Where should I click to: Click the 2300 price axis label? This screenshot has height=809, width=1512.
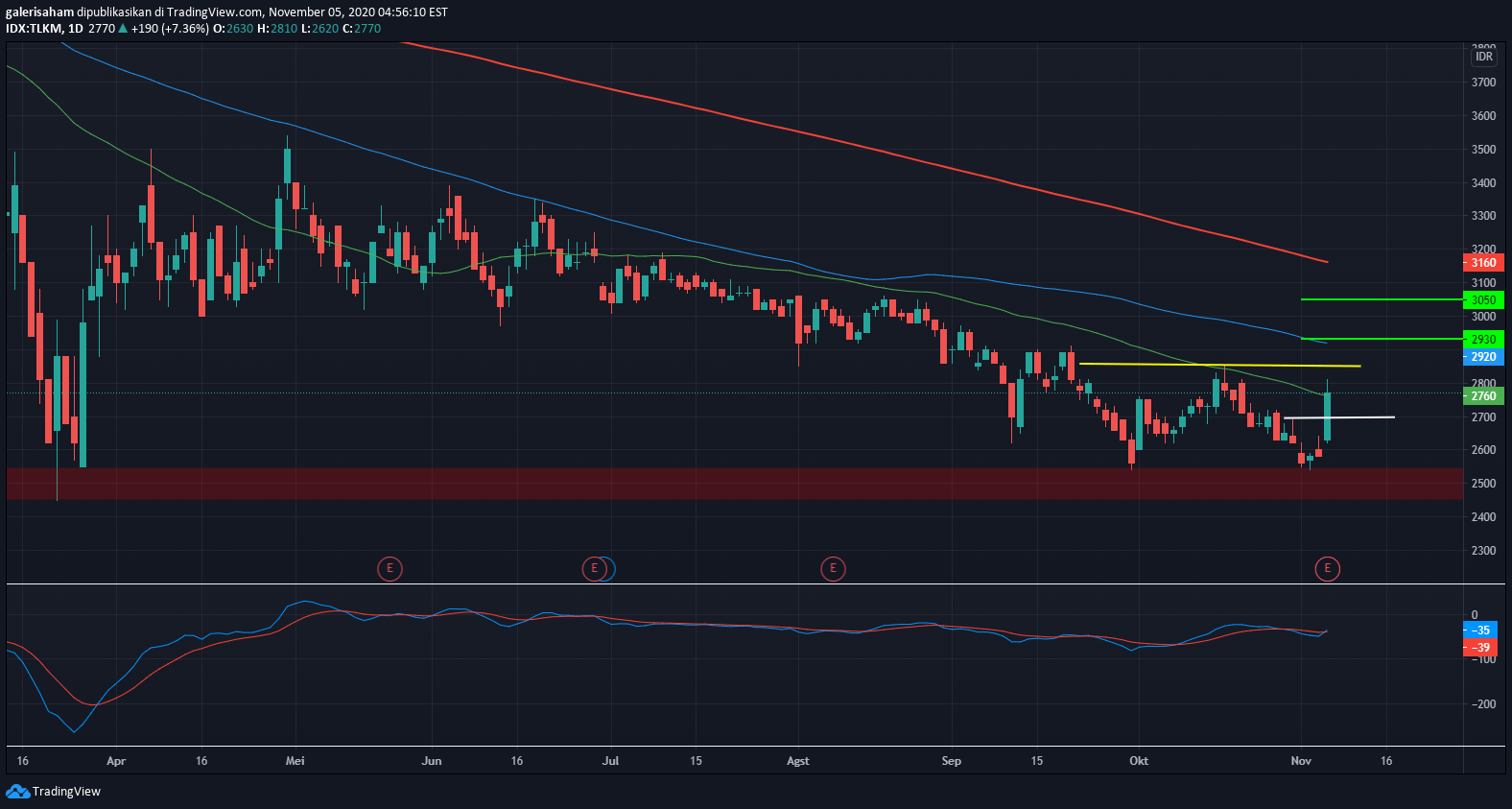coord(1483,551)
